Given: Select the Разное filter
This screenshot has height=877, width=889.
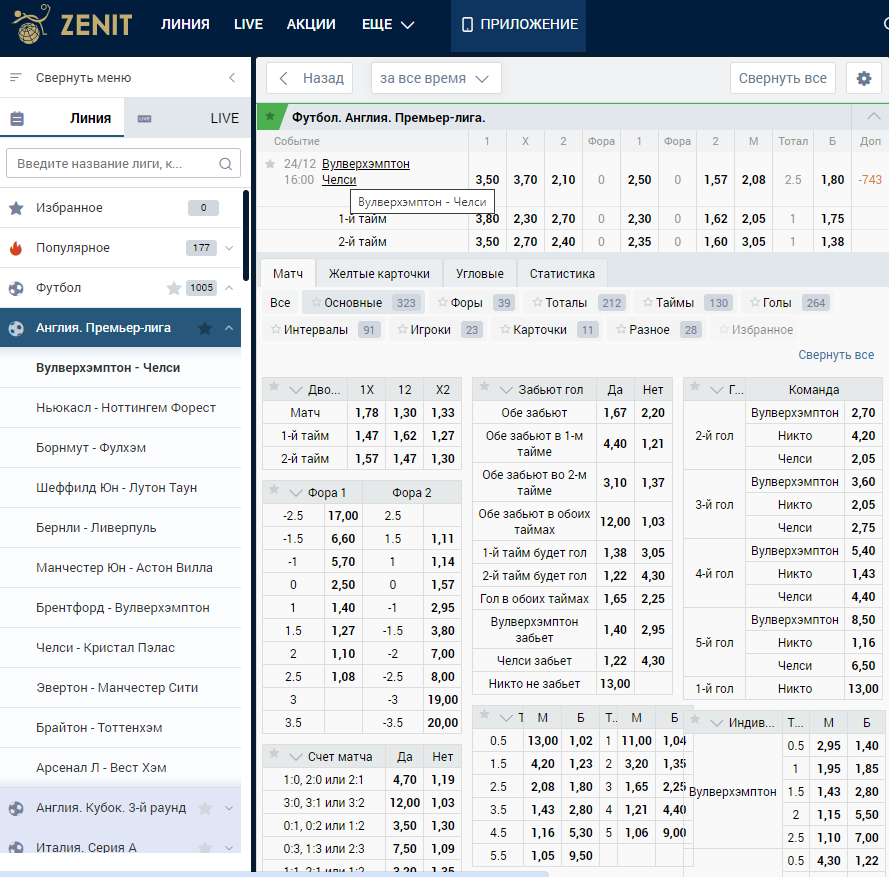Looking at the screenshot, I should (658, 330).
